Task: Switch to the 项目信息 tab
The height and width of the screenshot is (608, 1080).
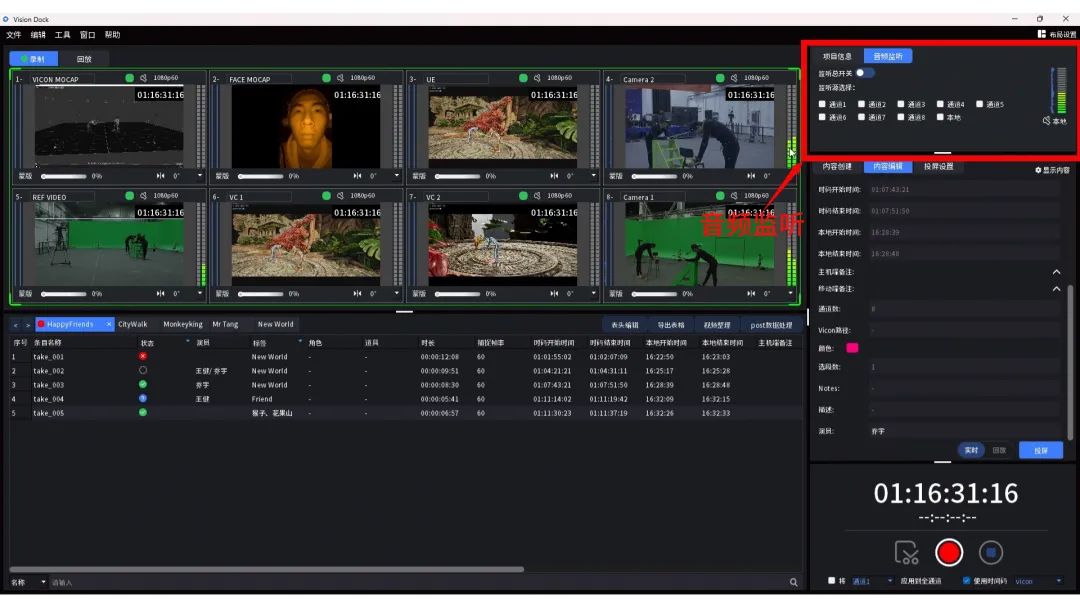Action: pos(838,56)
